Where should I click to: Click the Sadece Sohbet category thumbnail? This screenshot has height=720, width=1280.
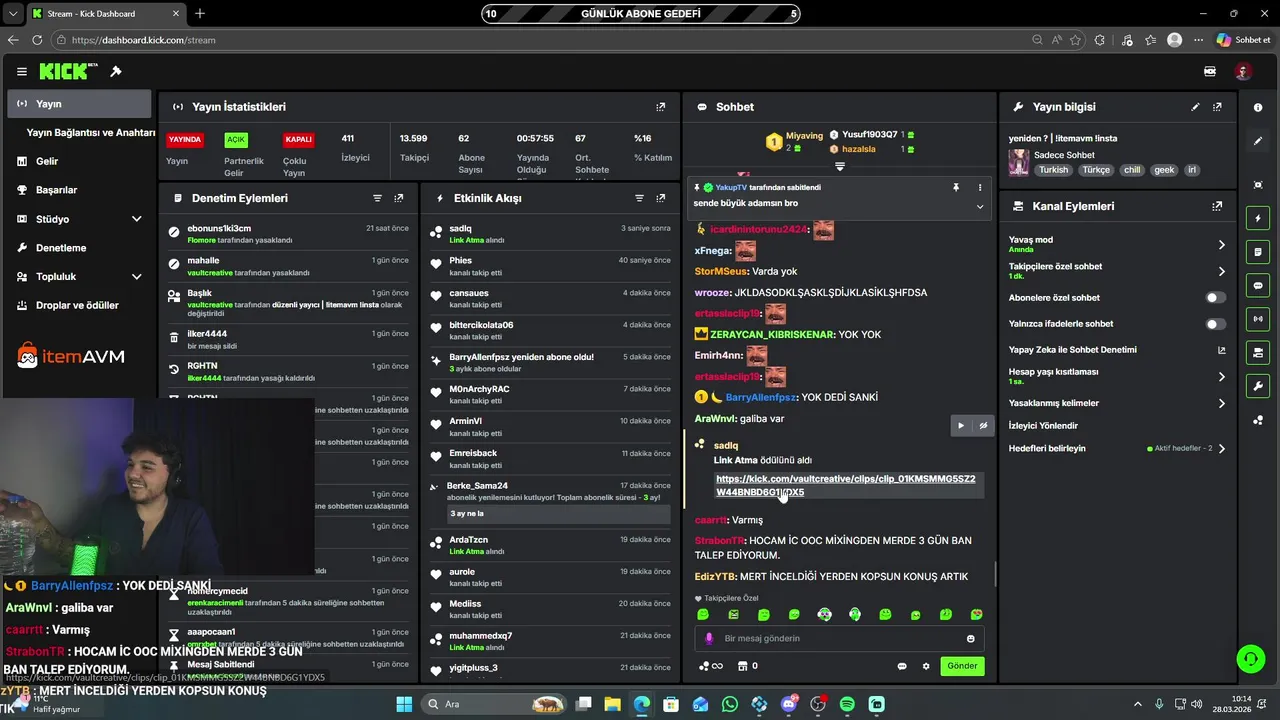point(1019,162)
